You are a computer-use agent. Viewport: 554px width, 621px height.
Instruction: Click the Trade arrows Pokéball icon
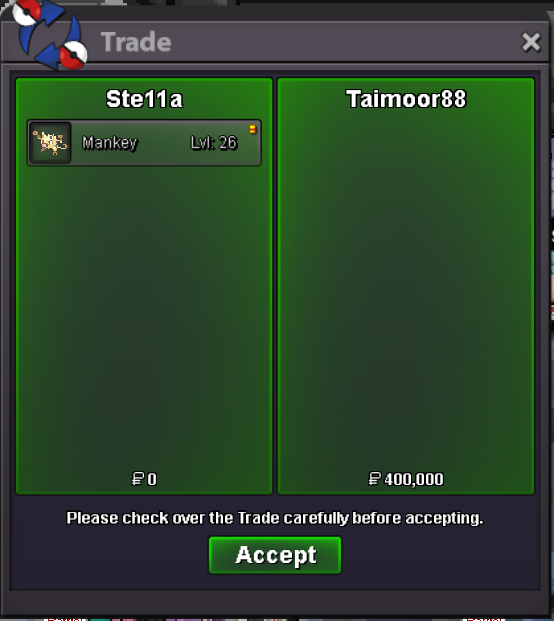click(x=49, y=34)
